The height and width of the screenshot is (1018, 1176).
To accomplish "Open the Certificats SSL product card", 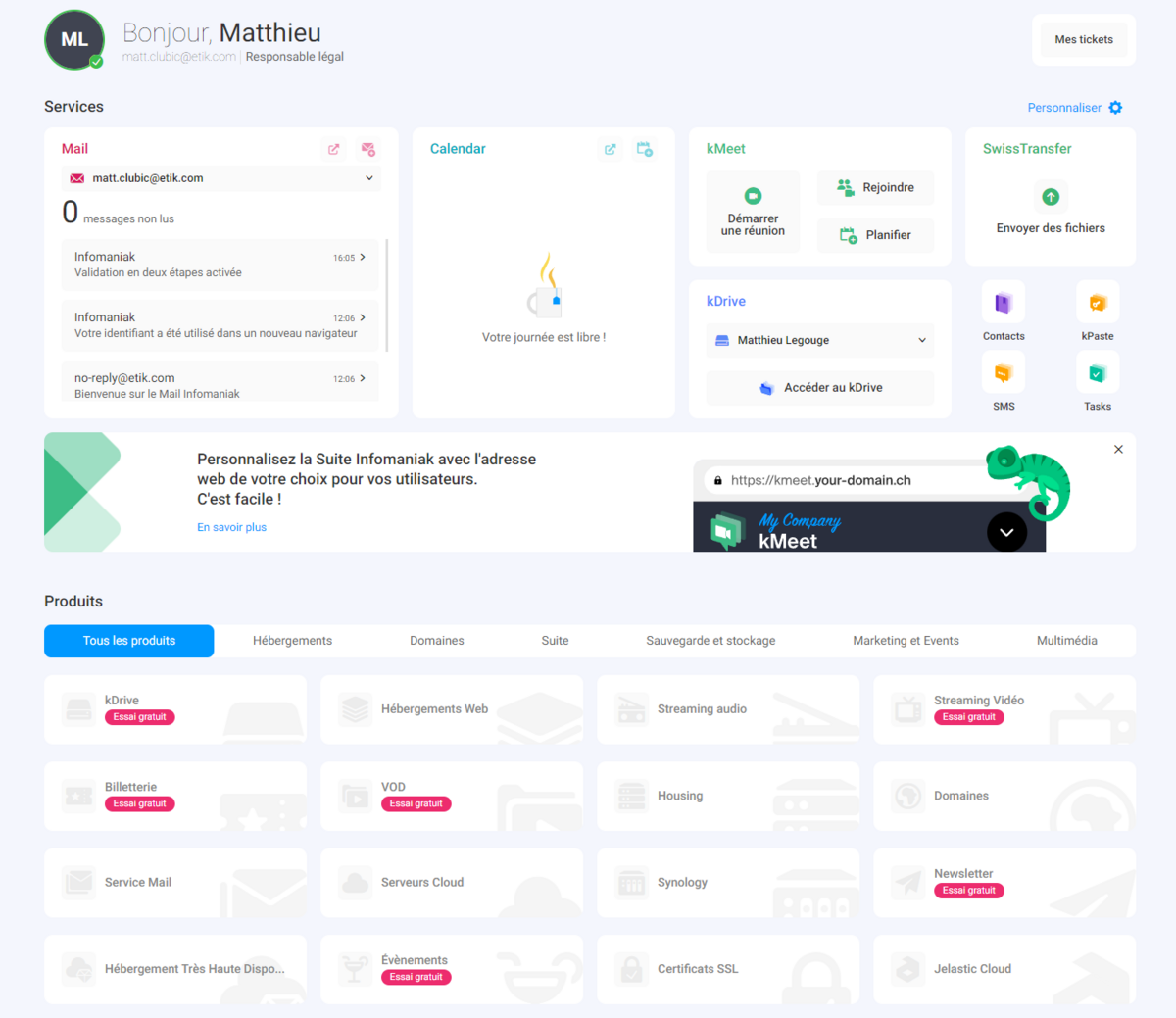I will pos(728,969).
